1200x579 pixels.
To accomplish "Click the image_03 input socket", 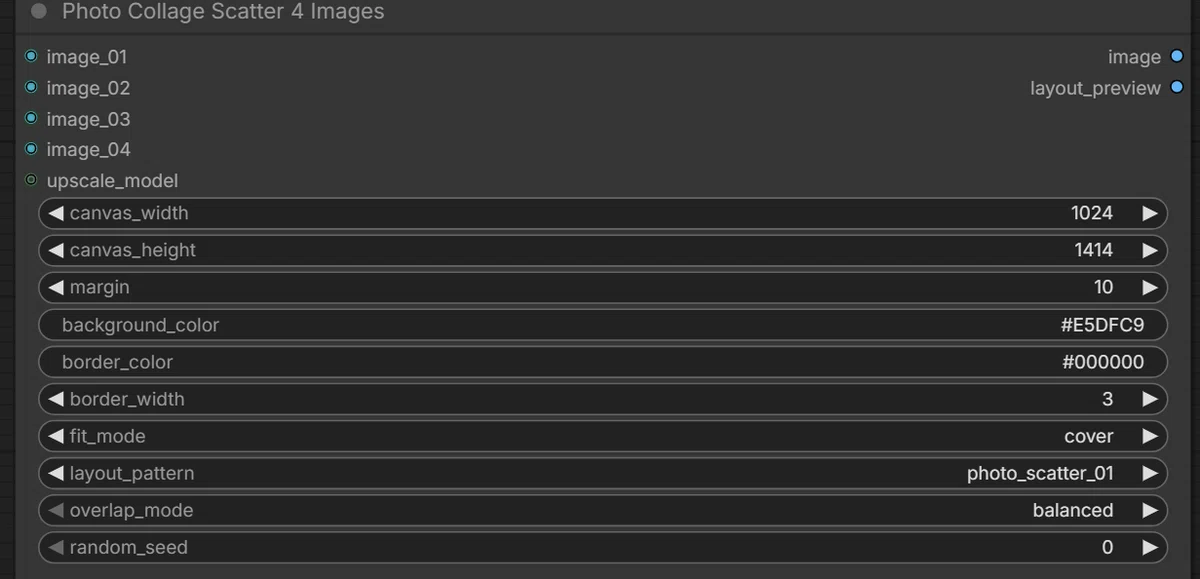I will 31,119.
